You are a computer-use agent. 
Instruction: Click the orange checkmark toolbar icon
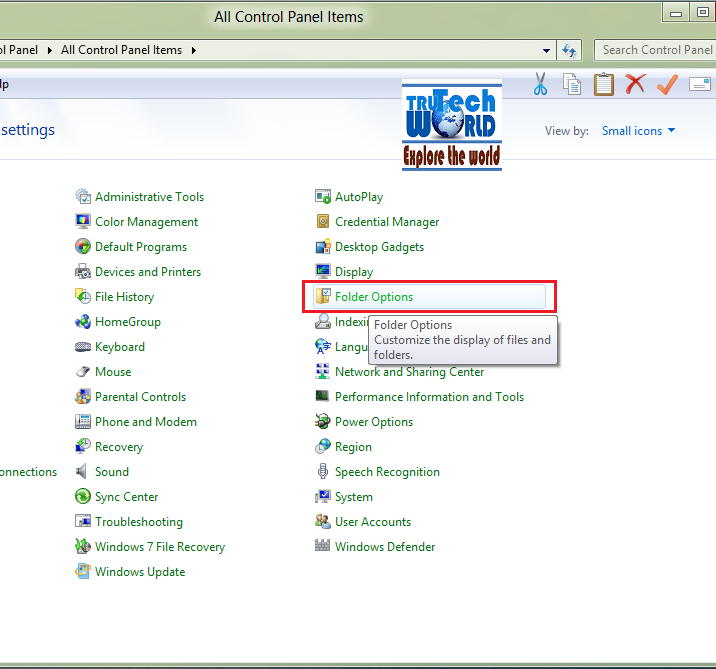pos(667,84)
